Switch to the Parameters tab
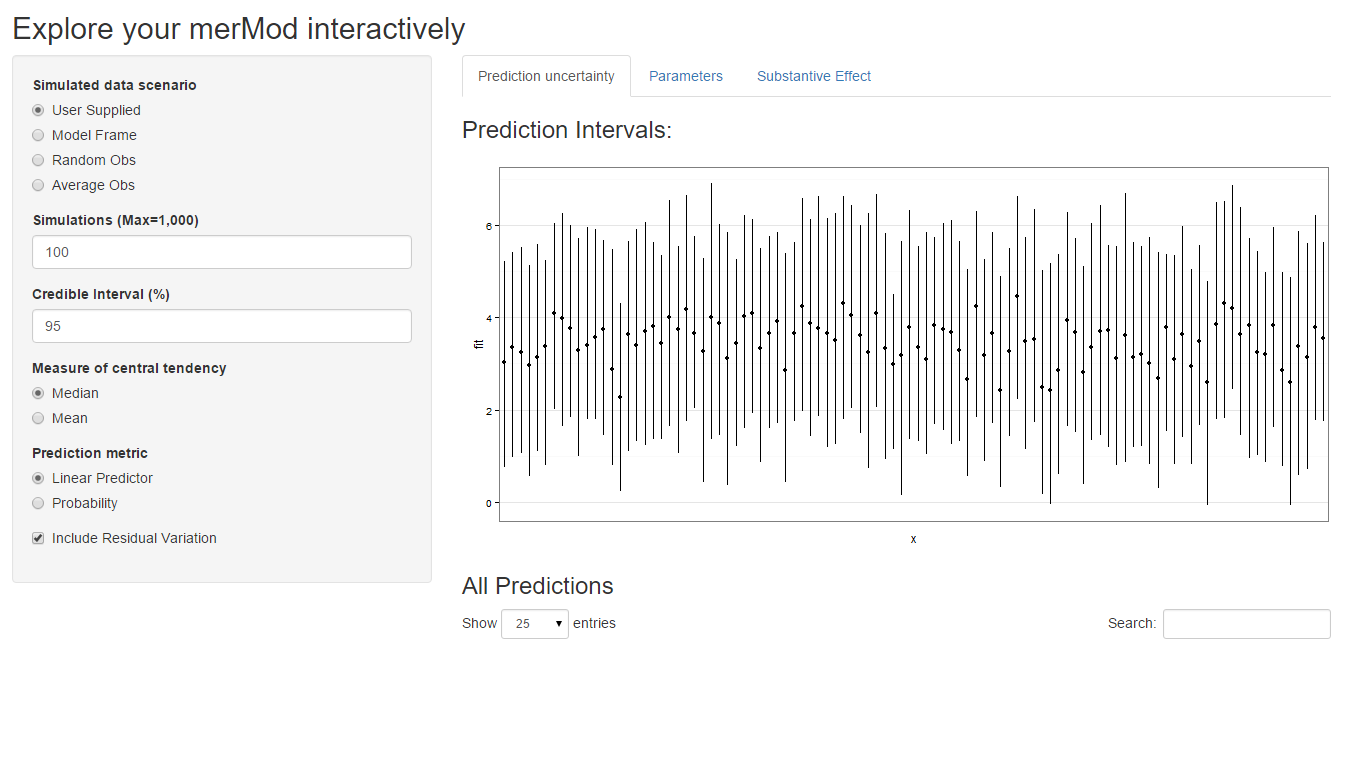 click(x=686, y=76)
